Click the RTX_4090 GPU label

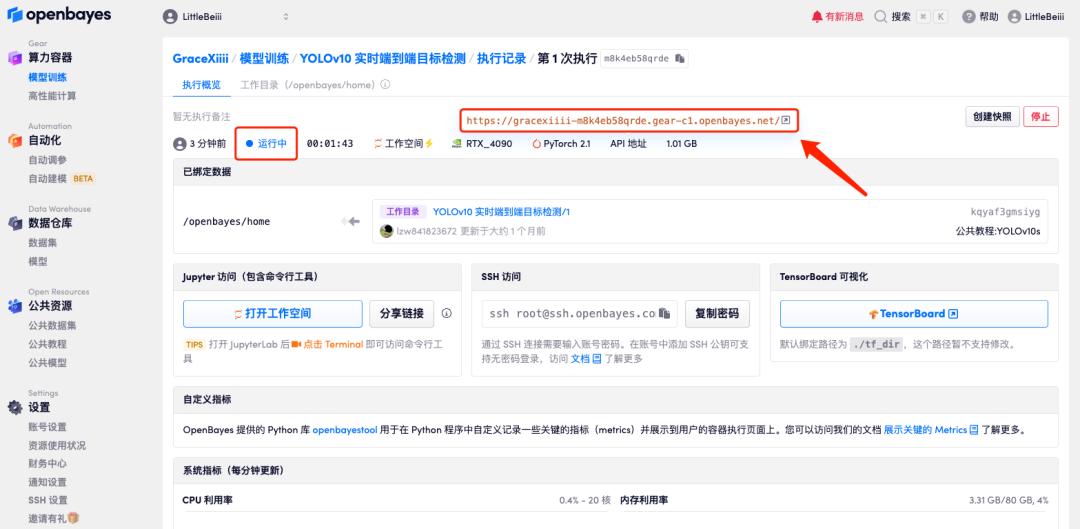481,144
